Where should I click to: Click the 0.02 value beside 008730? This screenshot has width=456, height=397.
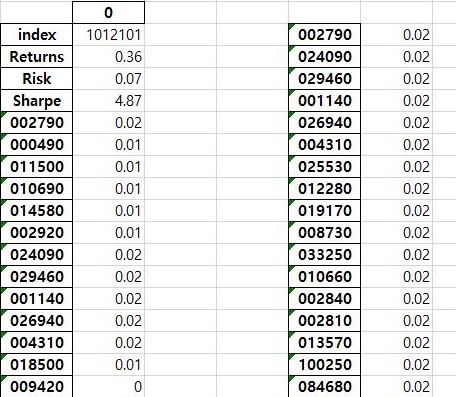pyautogui.click(x=396, y=232)
